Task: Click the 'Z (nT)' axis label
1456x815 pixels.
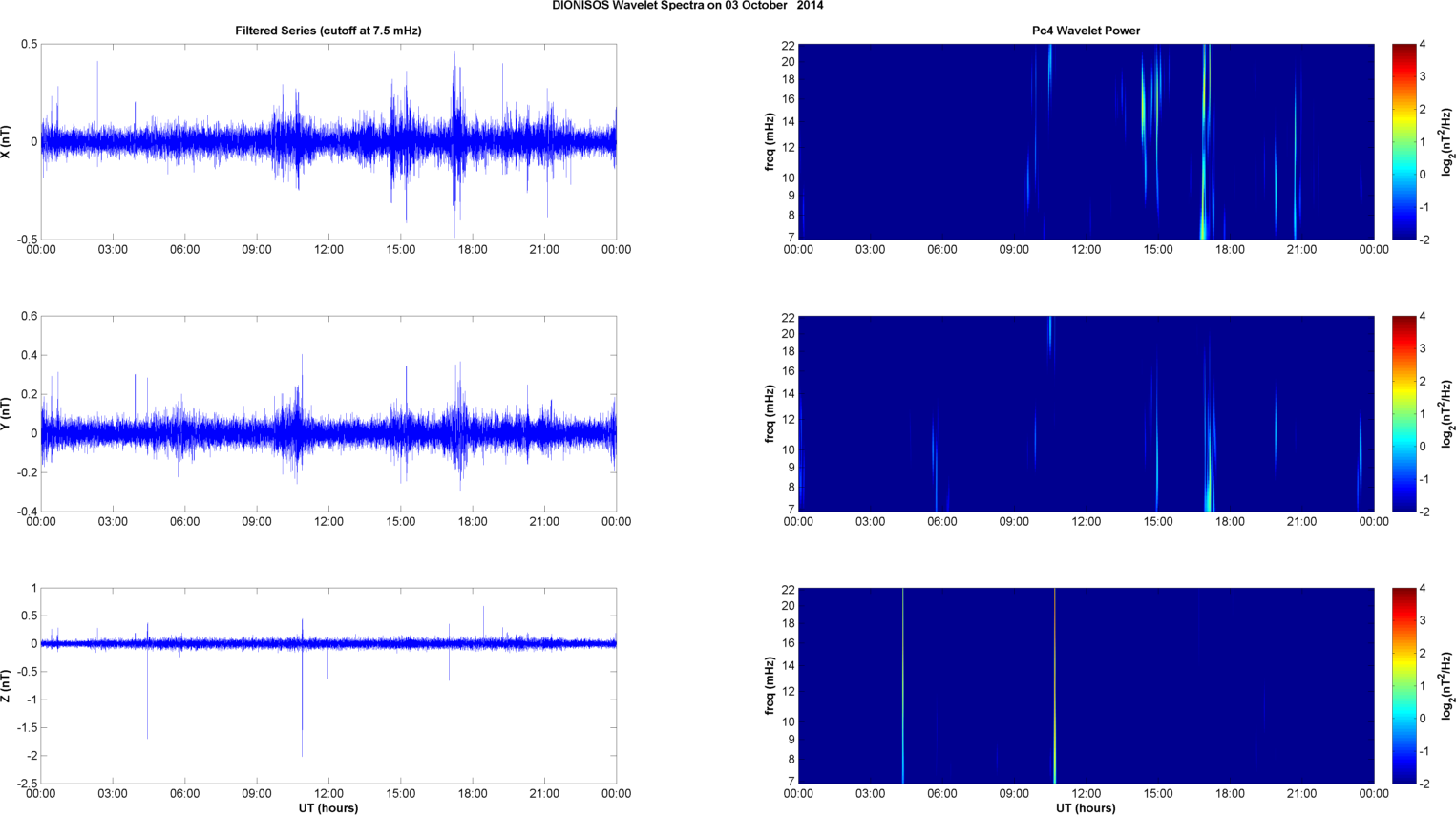Action: coord(6,686)
